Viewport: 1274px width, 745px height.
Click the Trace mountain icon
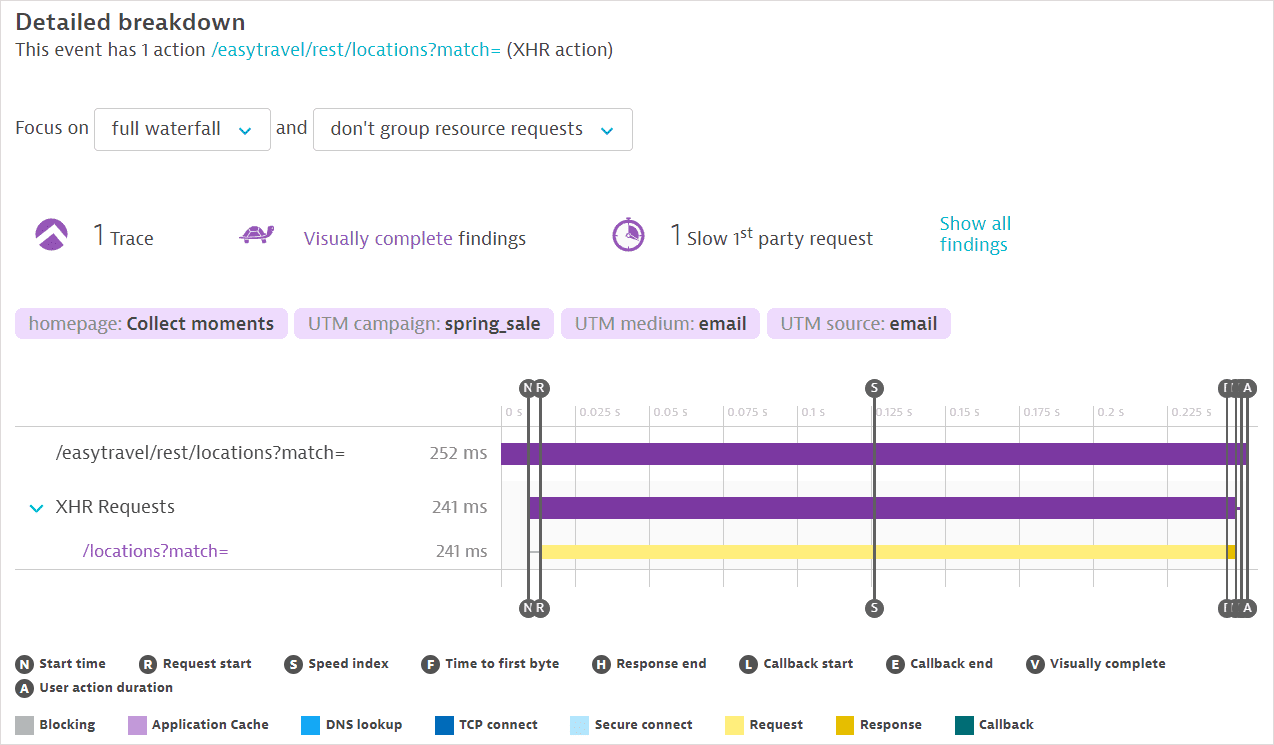point(51,235)
